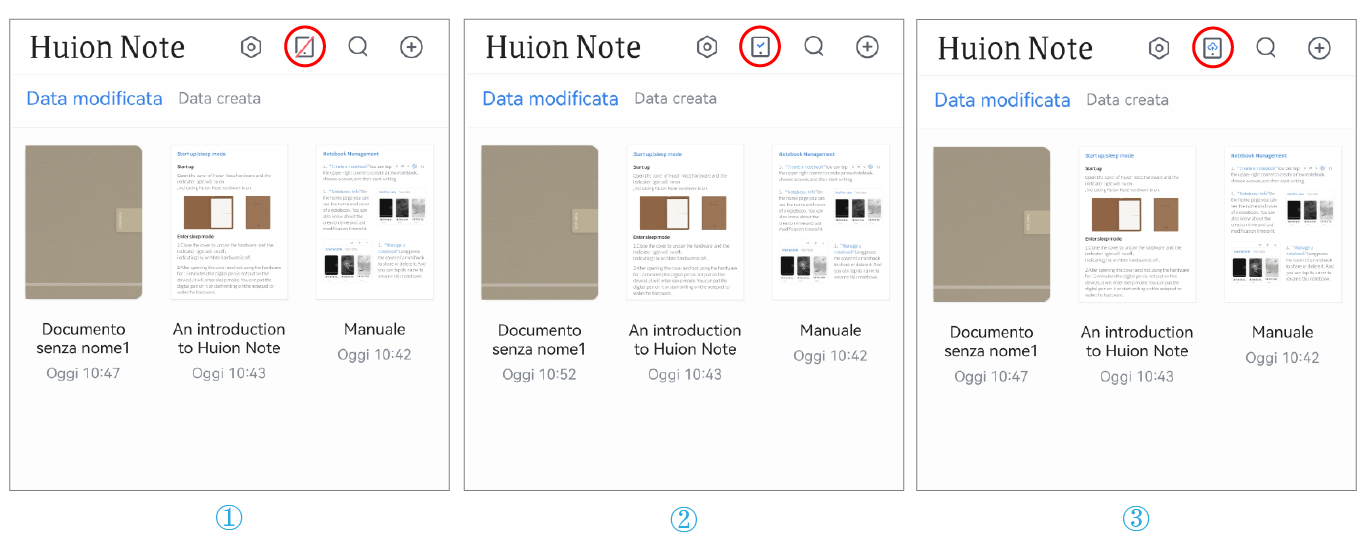Open the notebook cover dated Oggi 10:52
Viewport: 1366px width, 548px height.
click(x=540, y=222)
